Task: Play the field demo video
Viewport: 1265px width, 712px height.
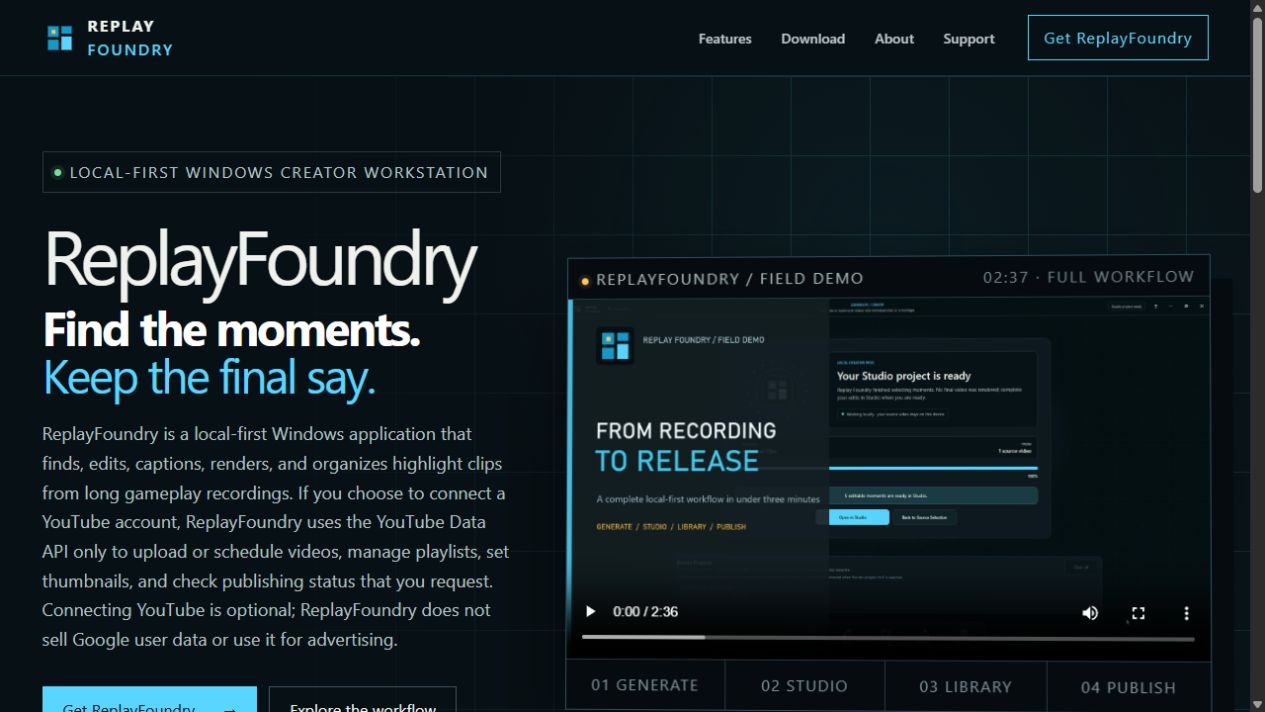Action: tap(590, 612)
